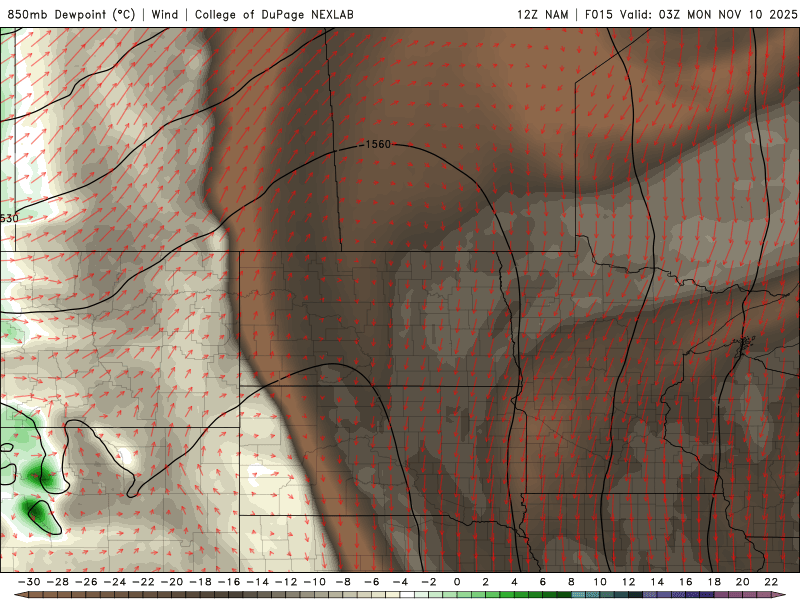Click the "10" legend value
This screenshot has width=800, height=600.
600,582
